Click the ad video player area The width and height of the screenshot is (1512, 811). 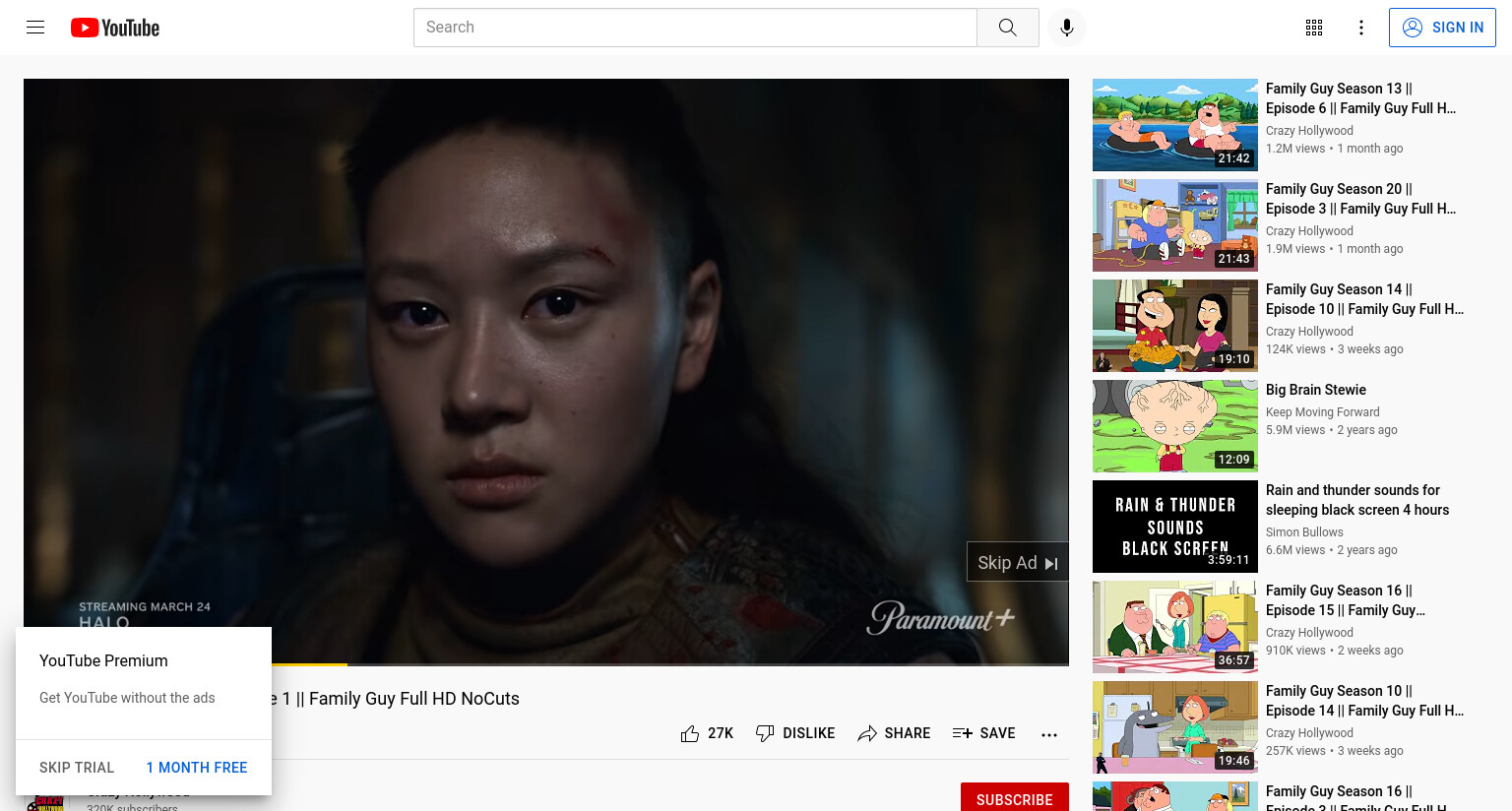pyautogui.click(x=546, y=370)
